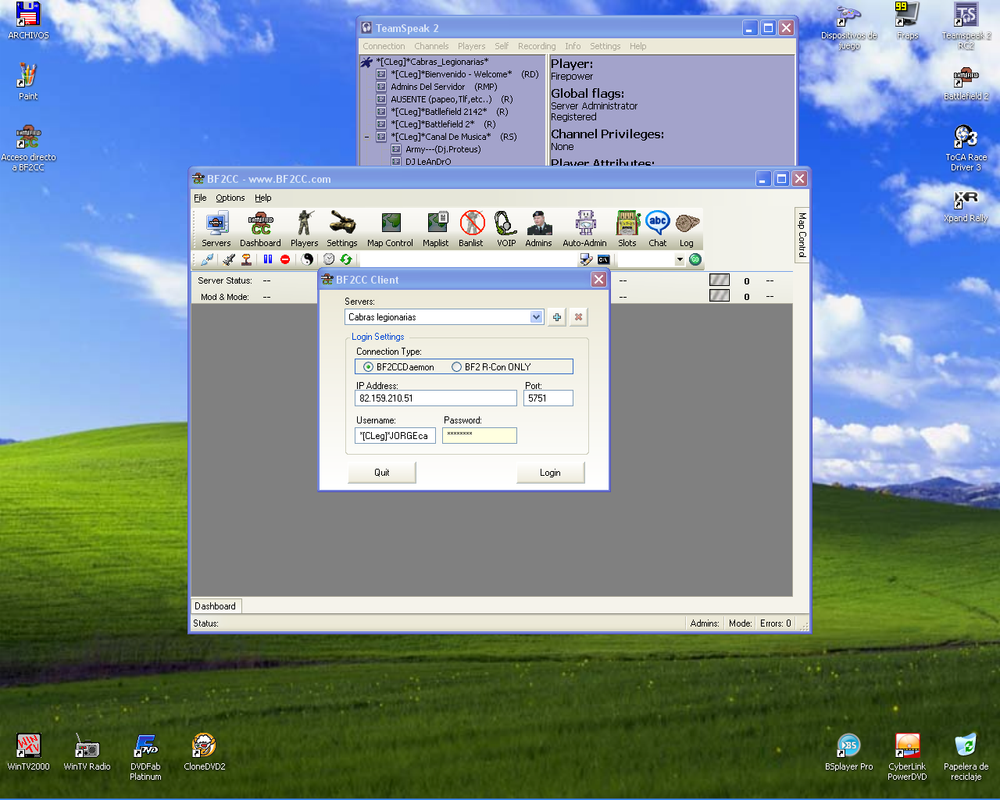Delete server with the red X icon
Image resolution: width=1000 pixels, height=800 pixels.
point(578,317)
